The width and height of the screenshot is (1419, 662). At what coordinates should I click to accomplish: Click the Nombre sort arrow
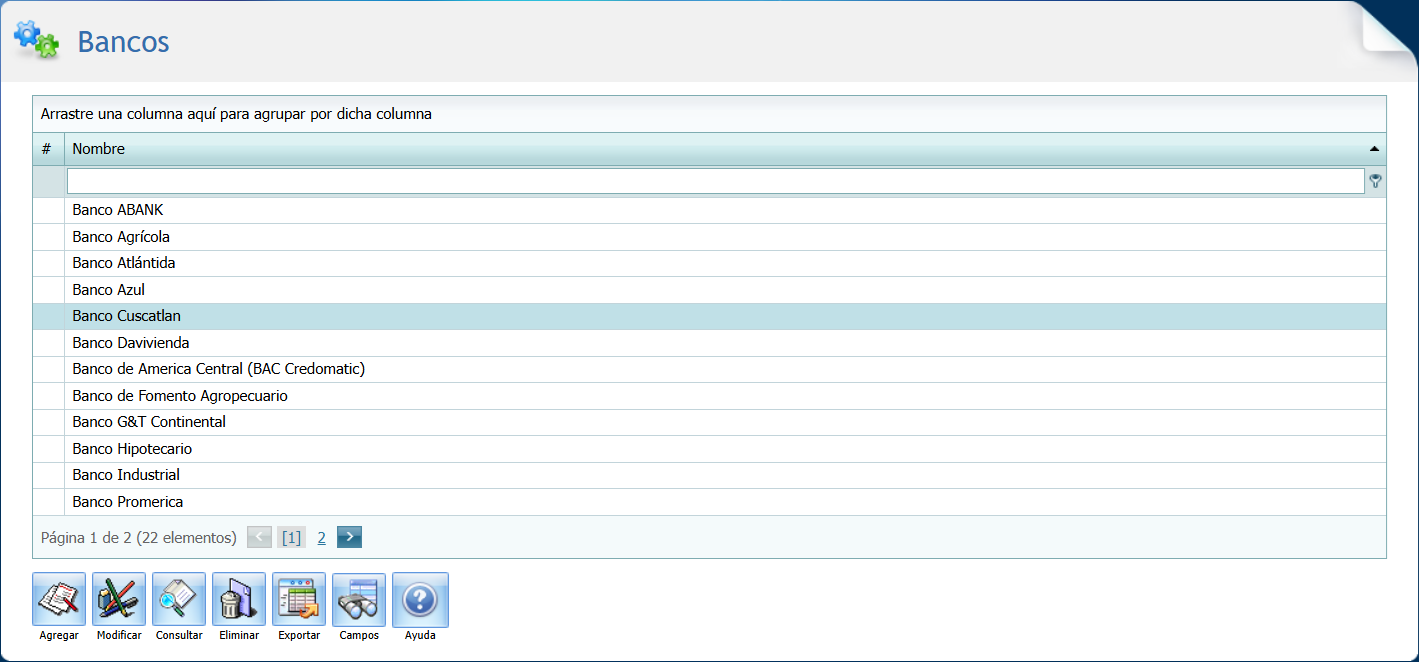pyautogui.click(x=1375, y=149)
